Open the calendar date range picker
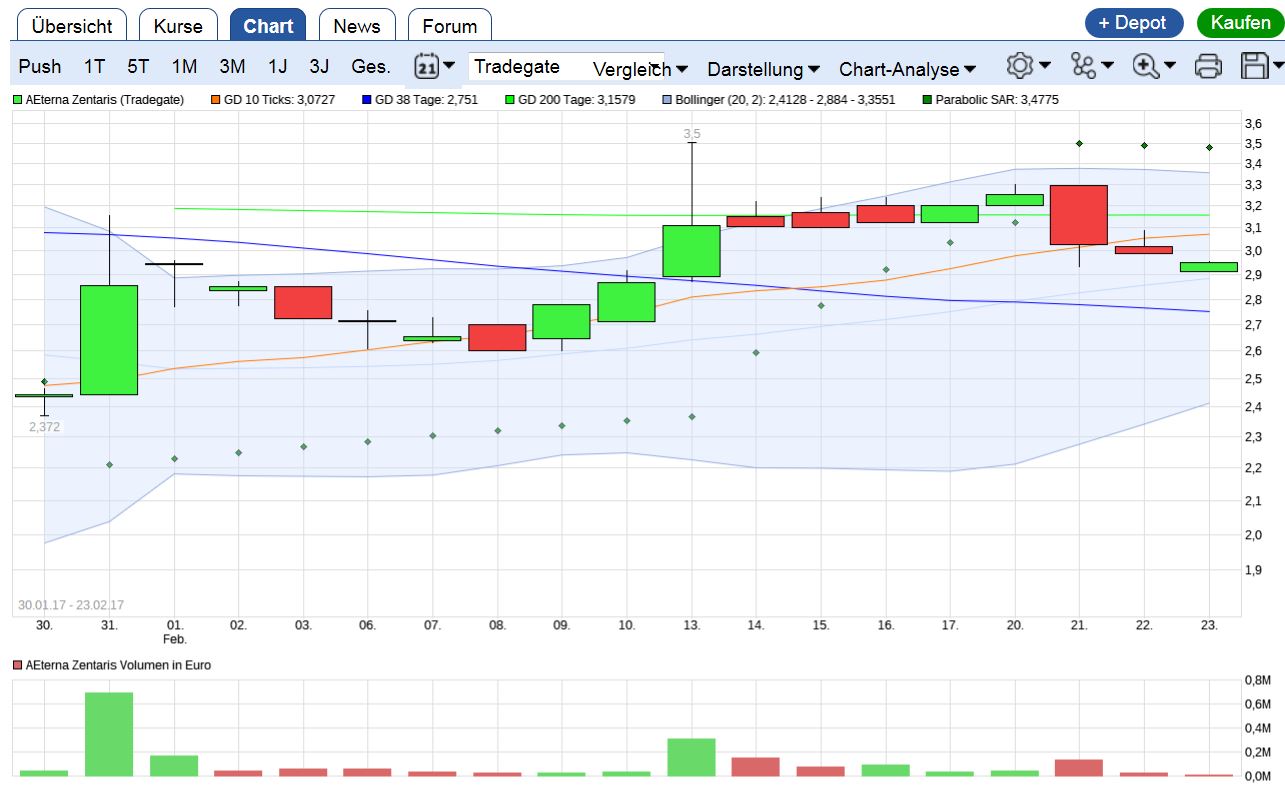This screenshot has height=788, width=1285. coord(434,67)
